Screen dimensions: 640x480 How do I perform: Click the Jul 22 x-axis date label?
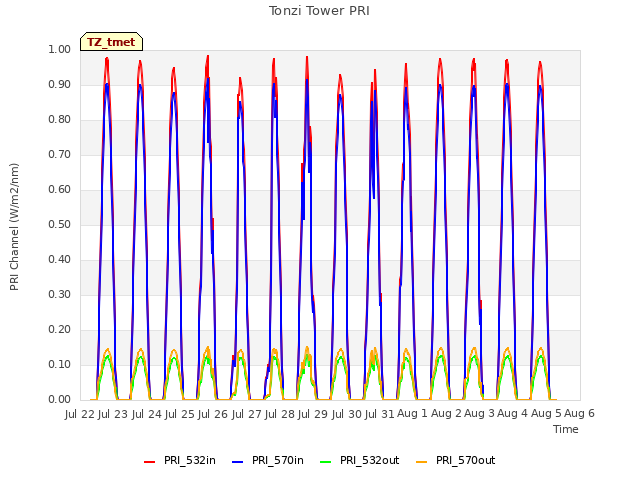pos(80,414)
